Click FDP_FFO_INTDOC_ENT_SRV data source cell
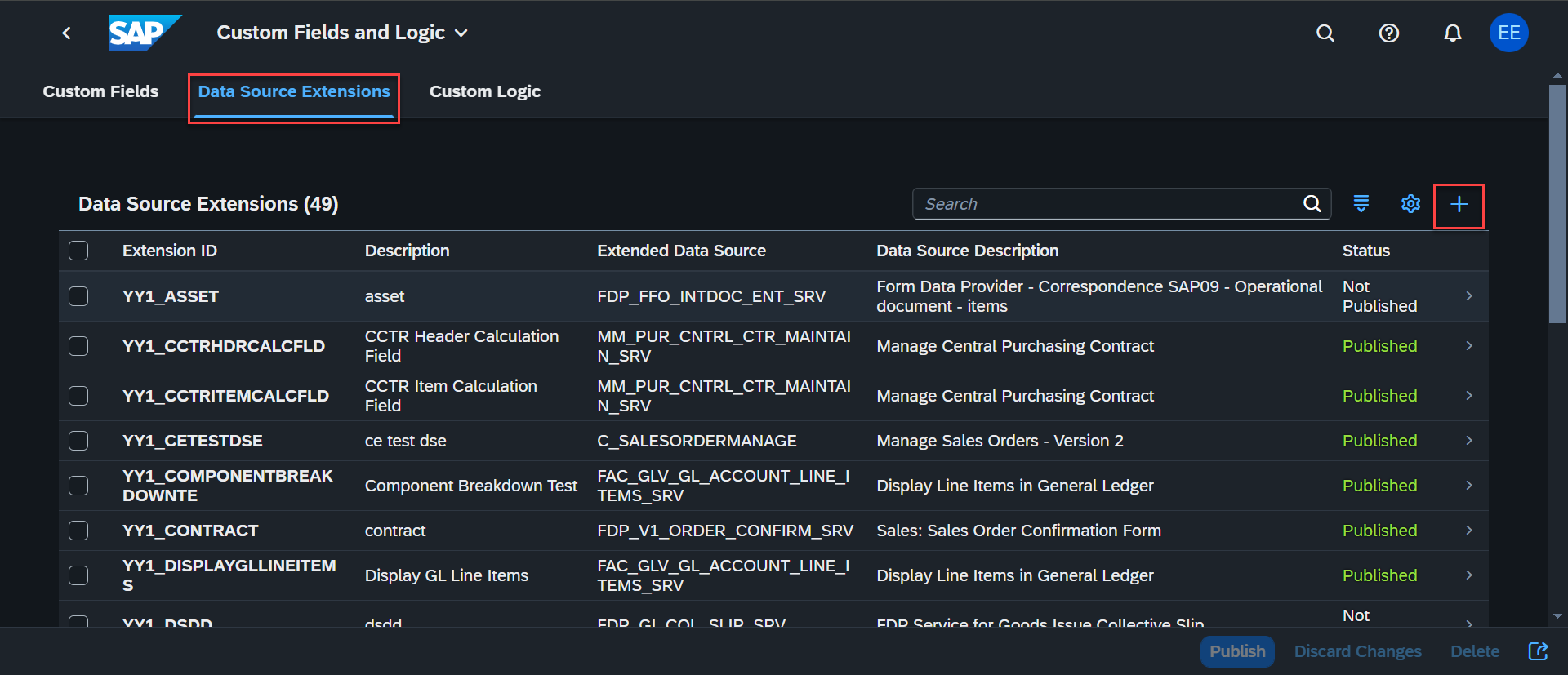 pyautogui.click(x=711, y=296)
